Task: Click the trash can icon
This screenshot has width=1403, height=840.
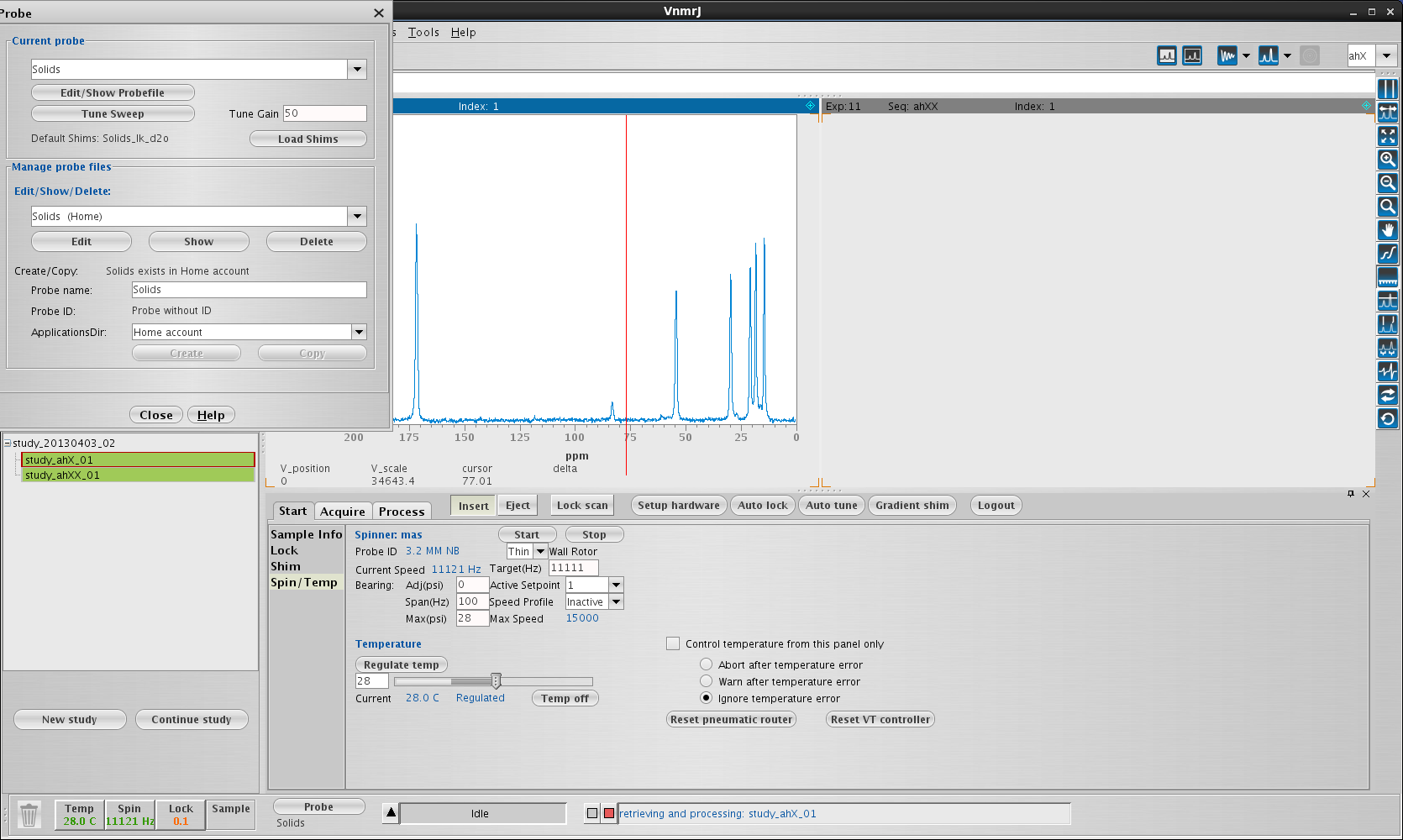Action: tap(29, 815)
